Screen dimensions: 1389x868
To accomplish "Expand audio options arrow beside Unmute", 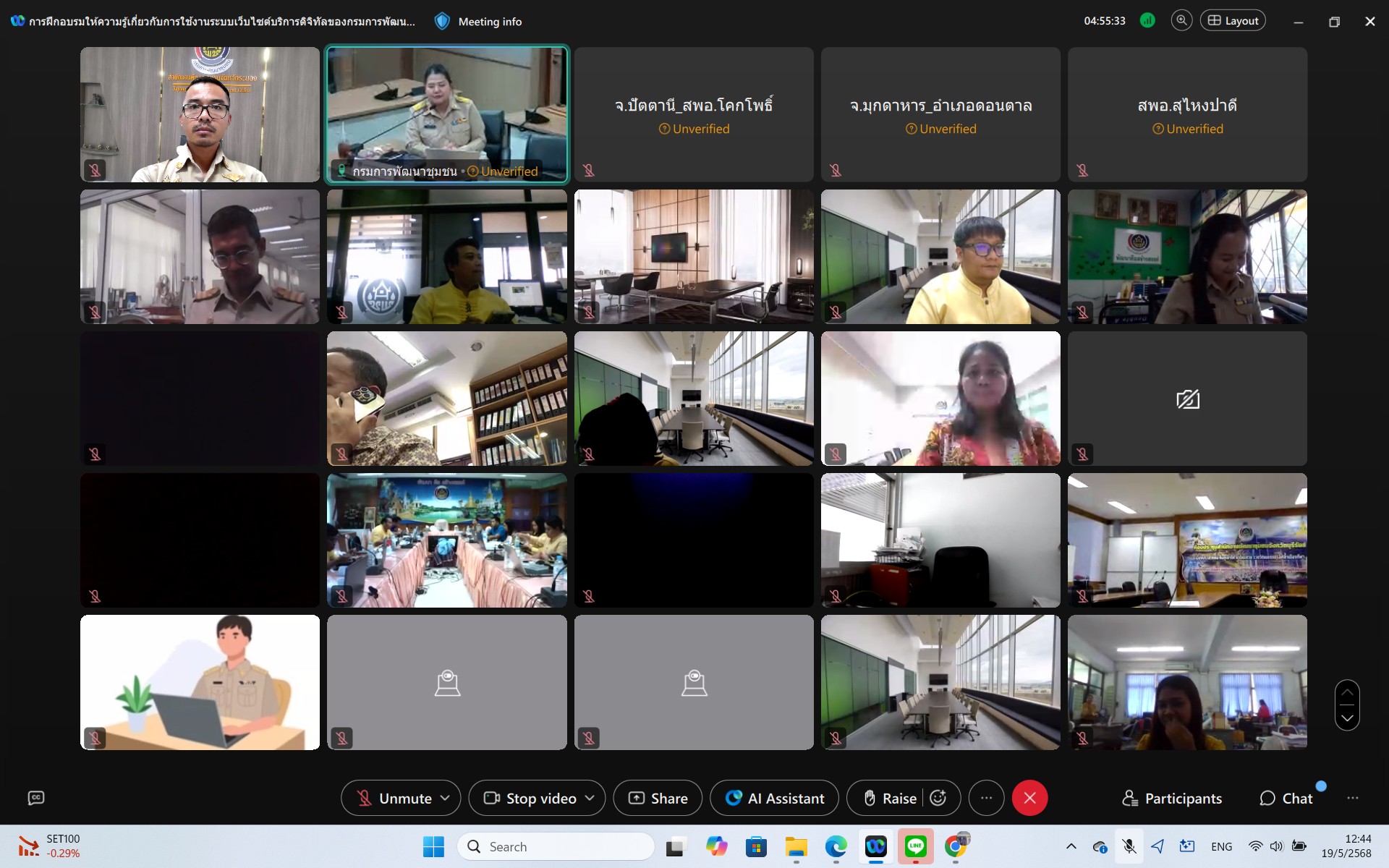I will pyautogui.click(x=445, y=798).
